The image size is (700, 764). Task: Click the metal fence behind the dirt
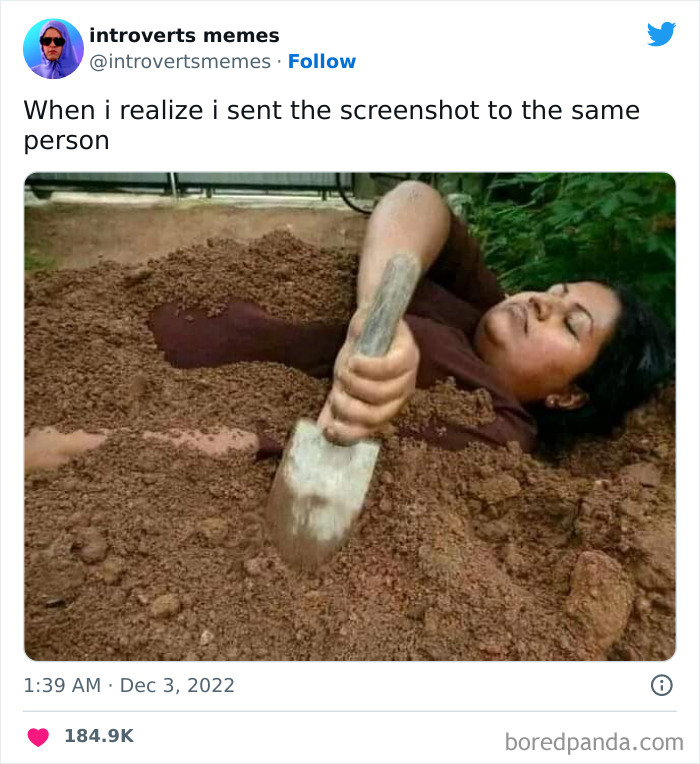coord(190,185)
